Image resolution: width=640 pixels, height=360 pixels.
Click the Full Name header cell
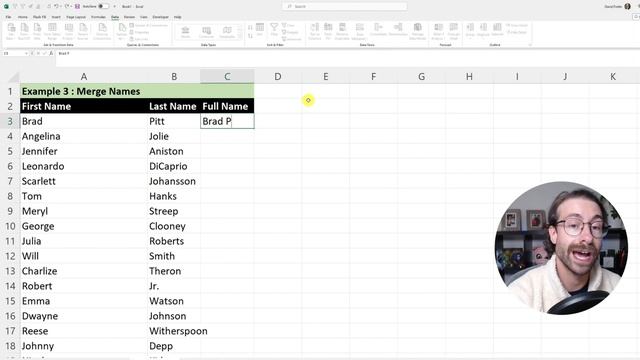pyautogui.click(x=227, y=106)
